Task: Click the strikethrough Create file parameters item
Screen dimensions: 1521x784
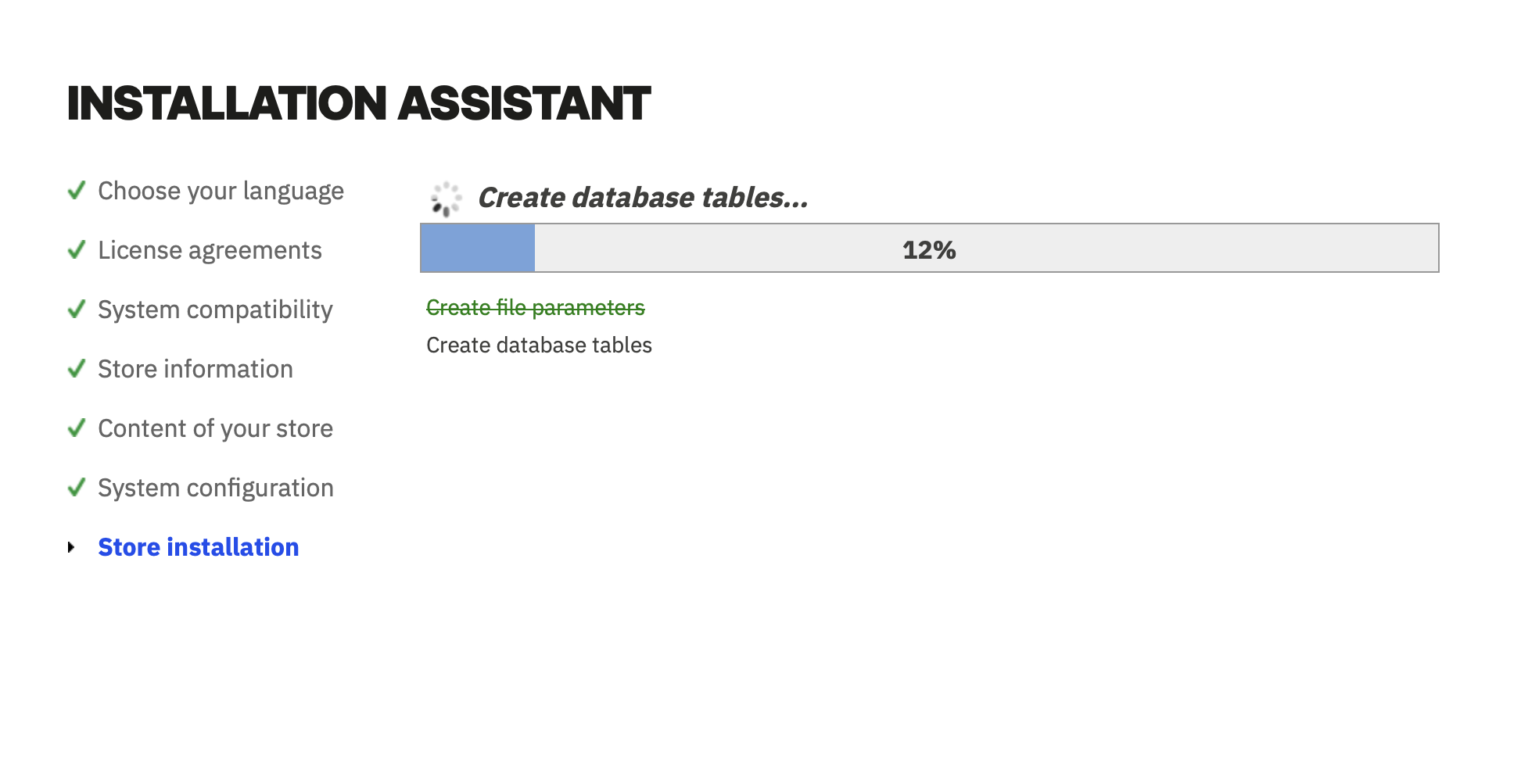Action: [536, 308]
